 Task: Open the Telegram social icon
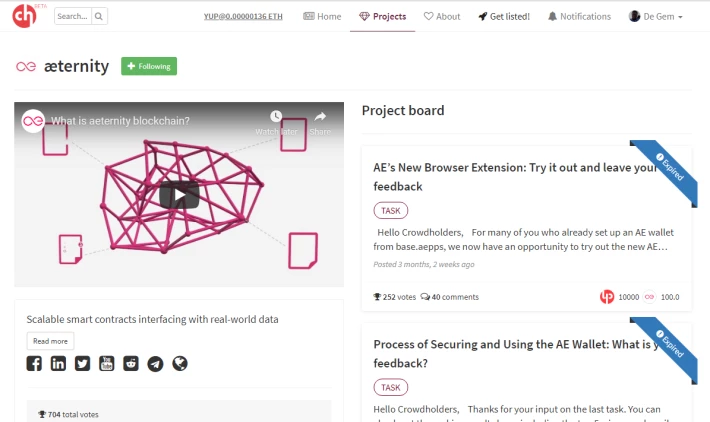pos(155,364)
